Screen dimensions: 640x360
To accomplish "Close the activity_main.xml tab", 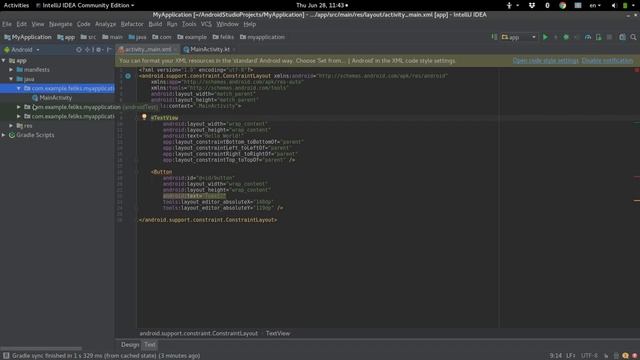I will coord(176,49).
